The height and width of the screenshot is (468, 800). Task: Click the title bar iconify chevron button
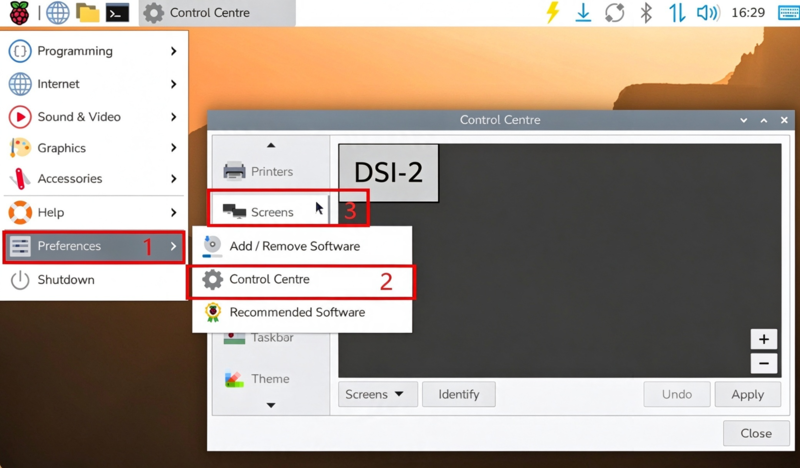click(744, 120)
